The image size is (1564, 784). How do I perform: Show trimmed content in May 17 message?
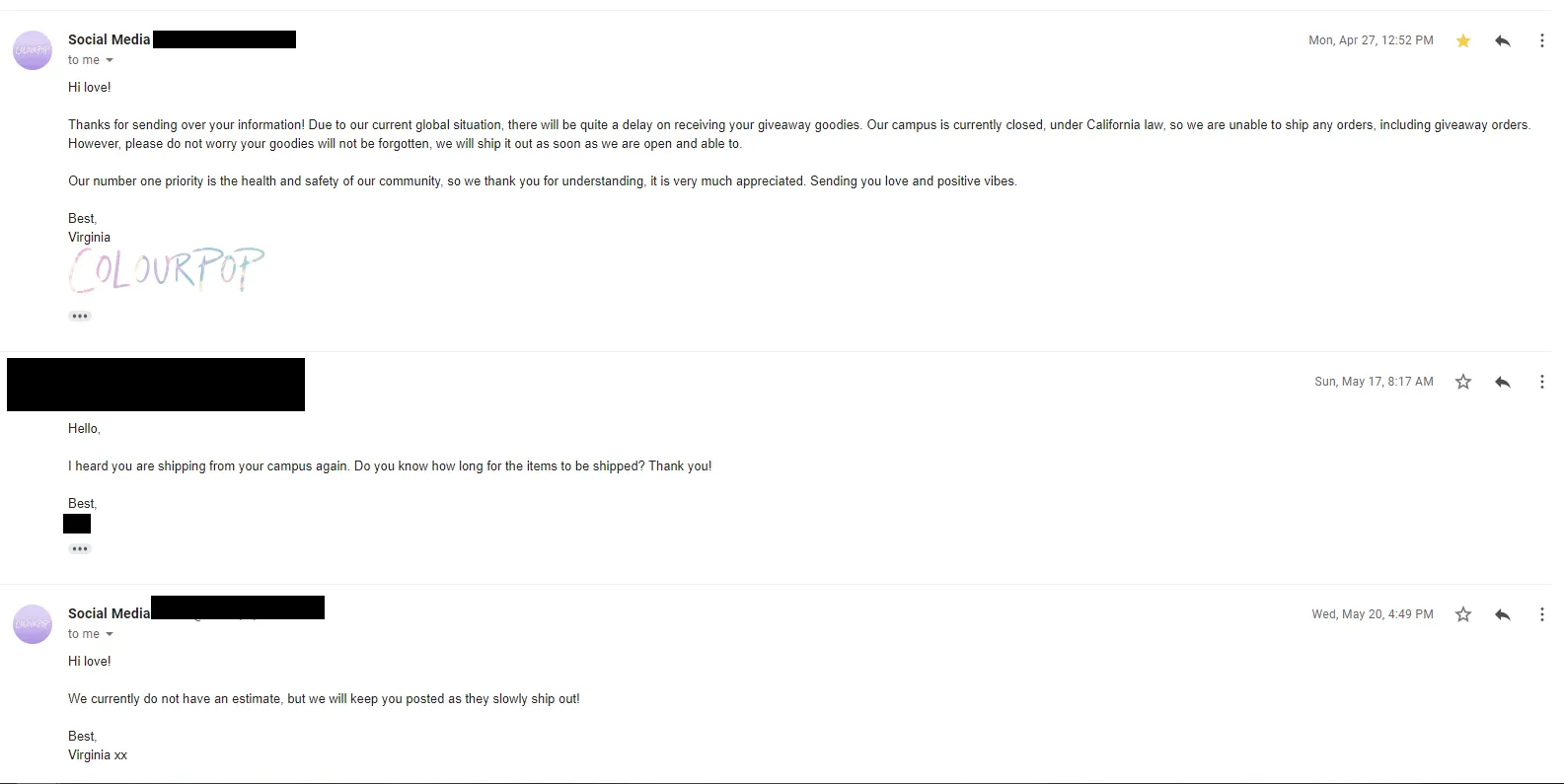80,549
